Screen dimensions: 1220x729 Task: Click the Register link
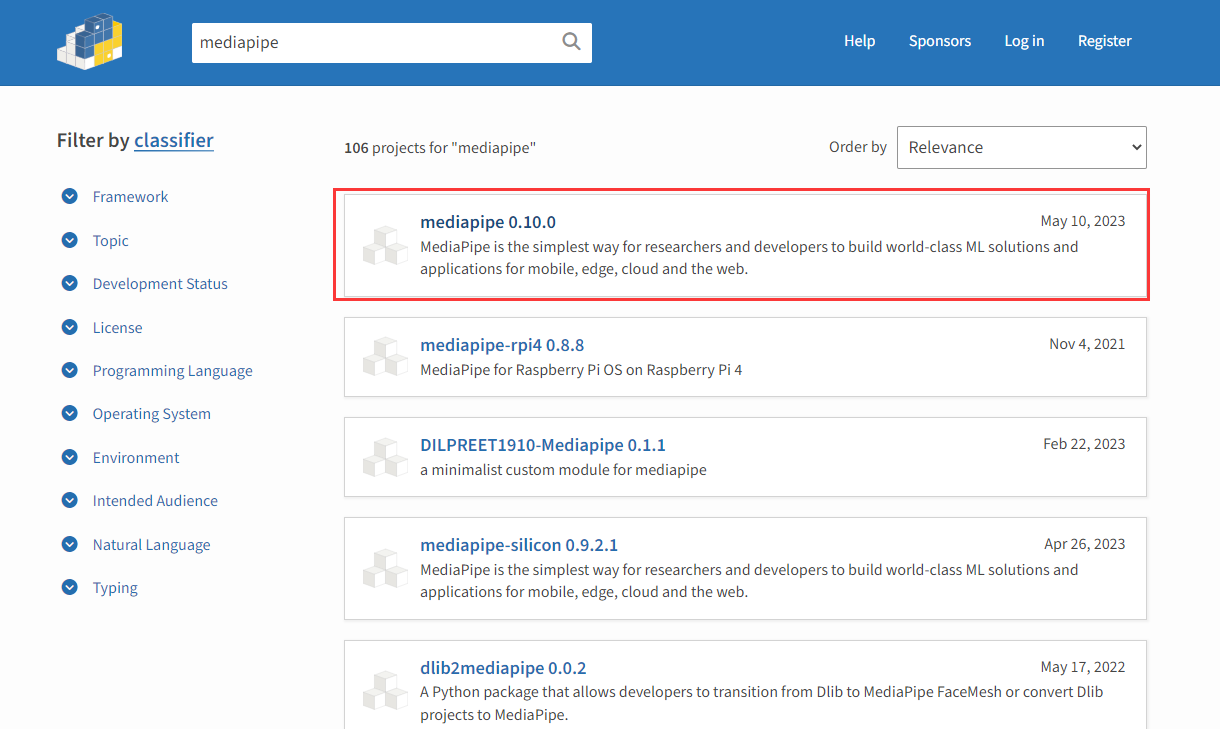[x=1104, y=41]
